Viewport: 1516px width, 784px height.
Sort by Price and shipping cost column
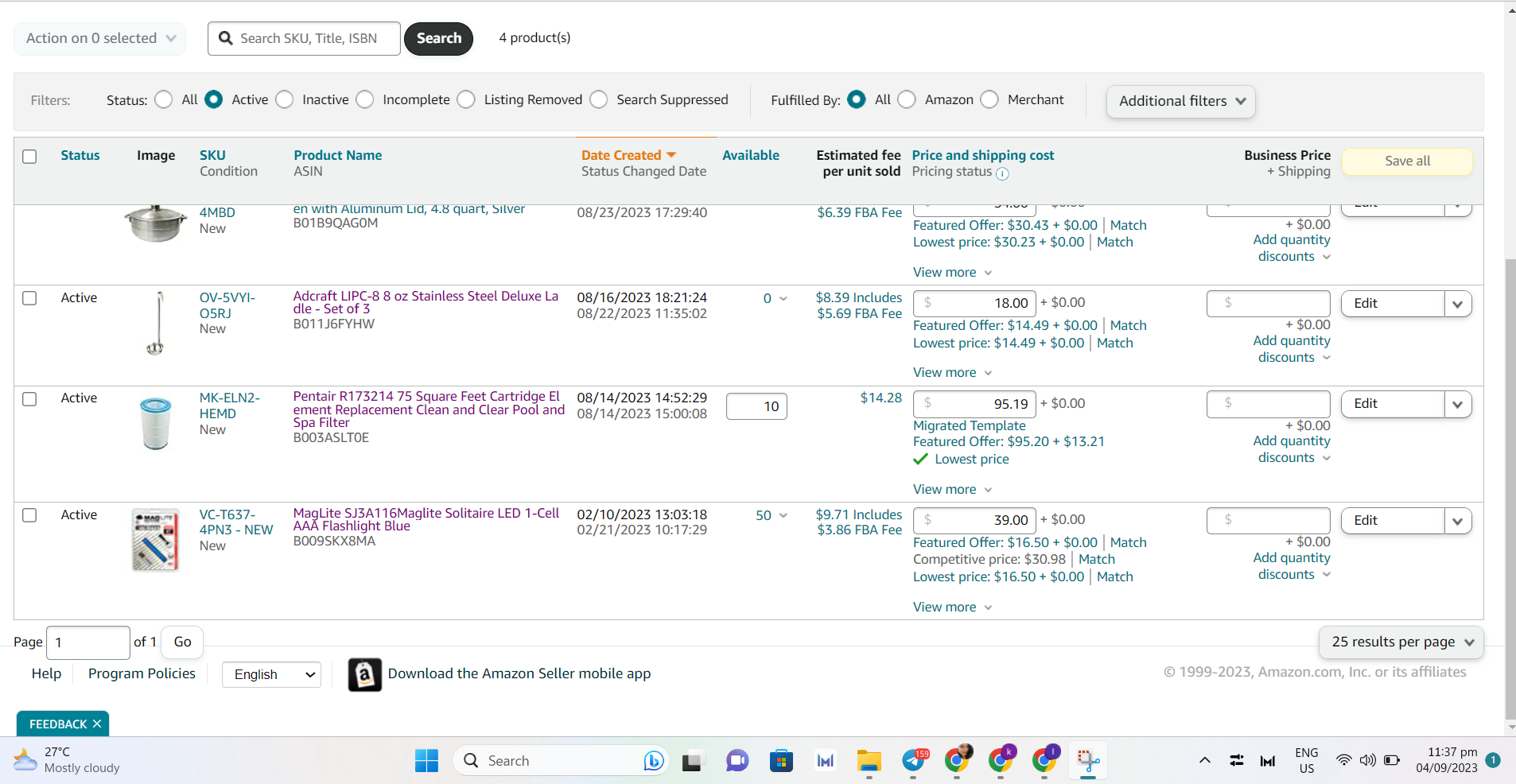coord(983,155)
